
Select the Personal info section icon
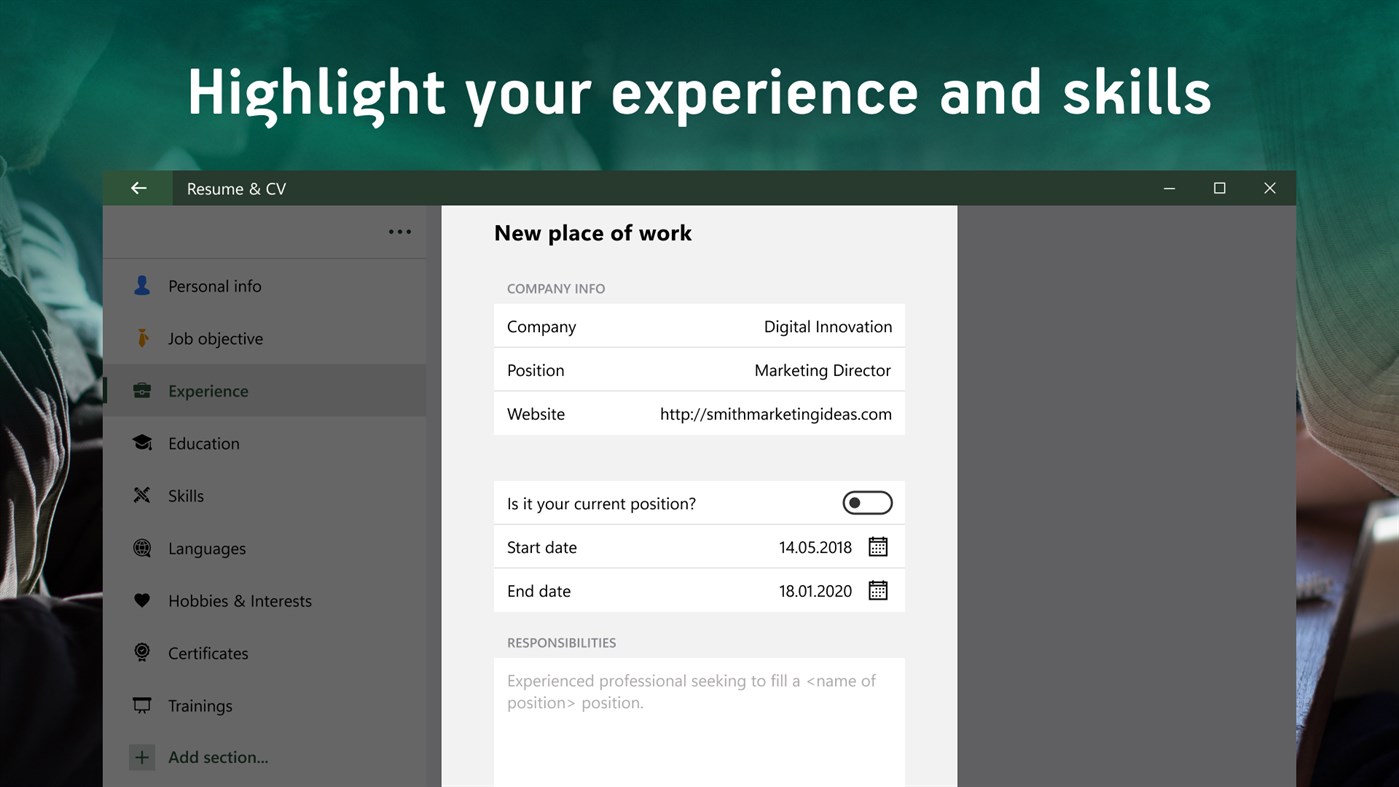coord(141,285)
